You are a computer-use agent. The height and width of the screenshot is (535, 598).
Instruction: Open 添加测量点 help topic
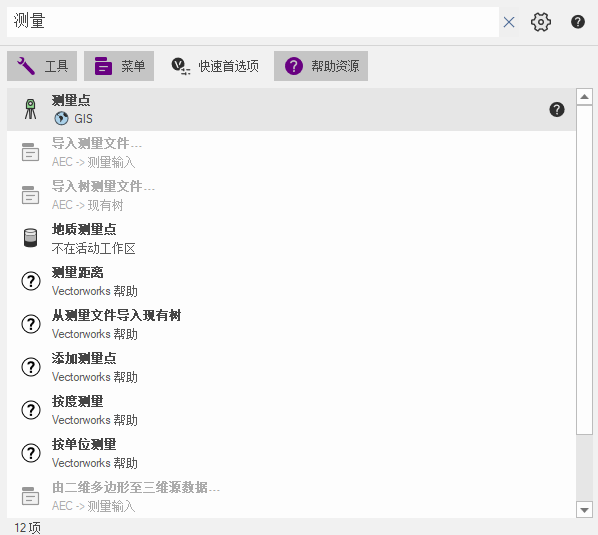click(x=291, y=367)
